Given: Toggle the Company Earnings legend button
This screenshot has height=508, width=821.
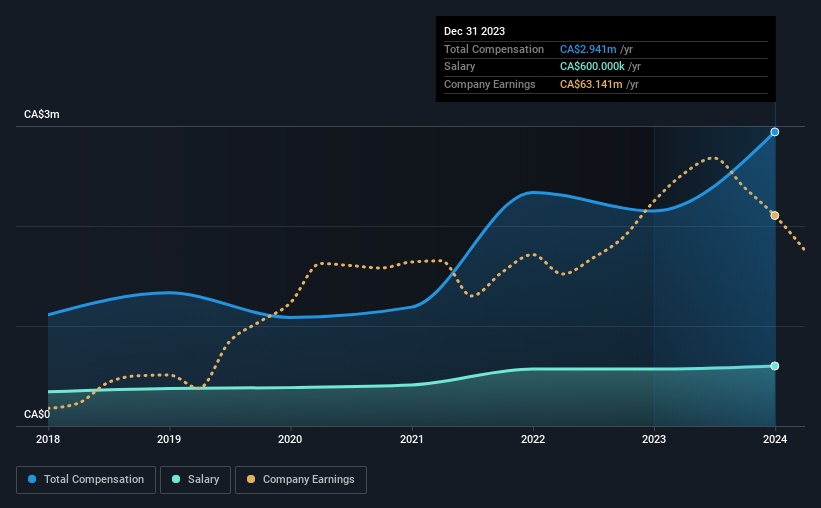Looking at the screenshot, I should point(301,480).
